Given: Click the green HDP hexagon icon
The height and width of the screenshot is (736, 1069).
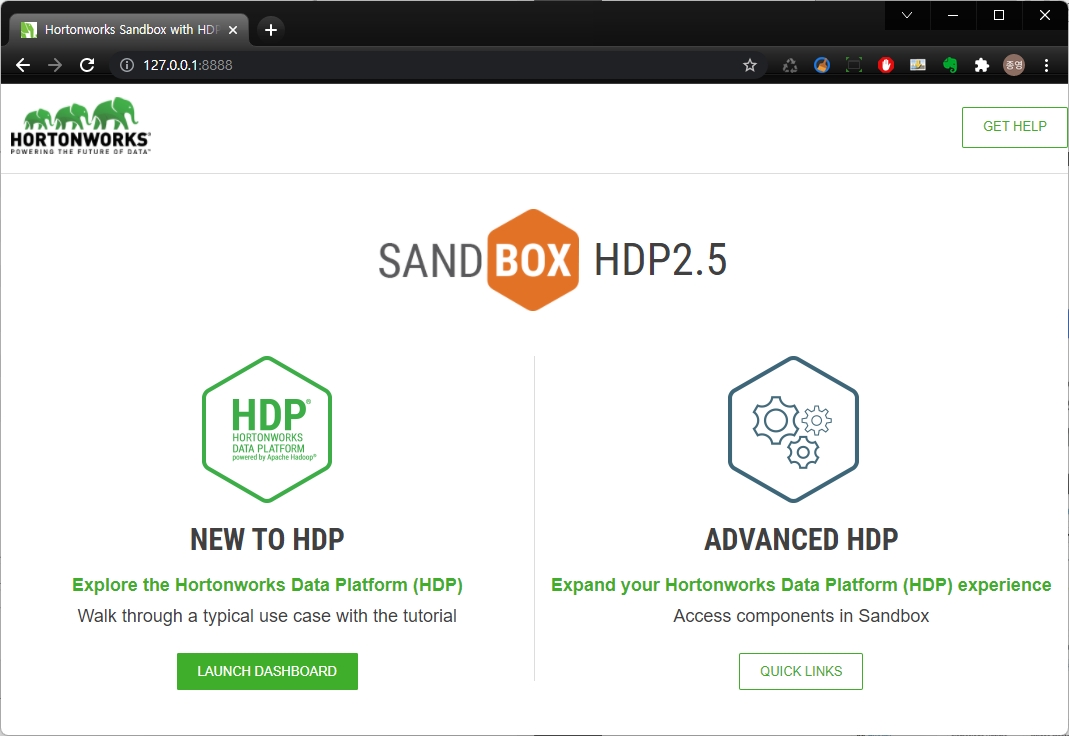Looking at the screenshot, I should (x=267, y=429).
